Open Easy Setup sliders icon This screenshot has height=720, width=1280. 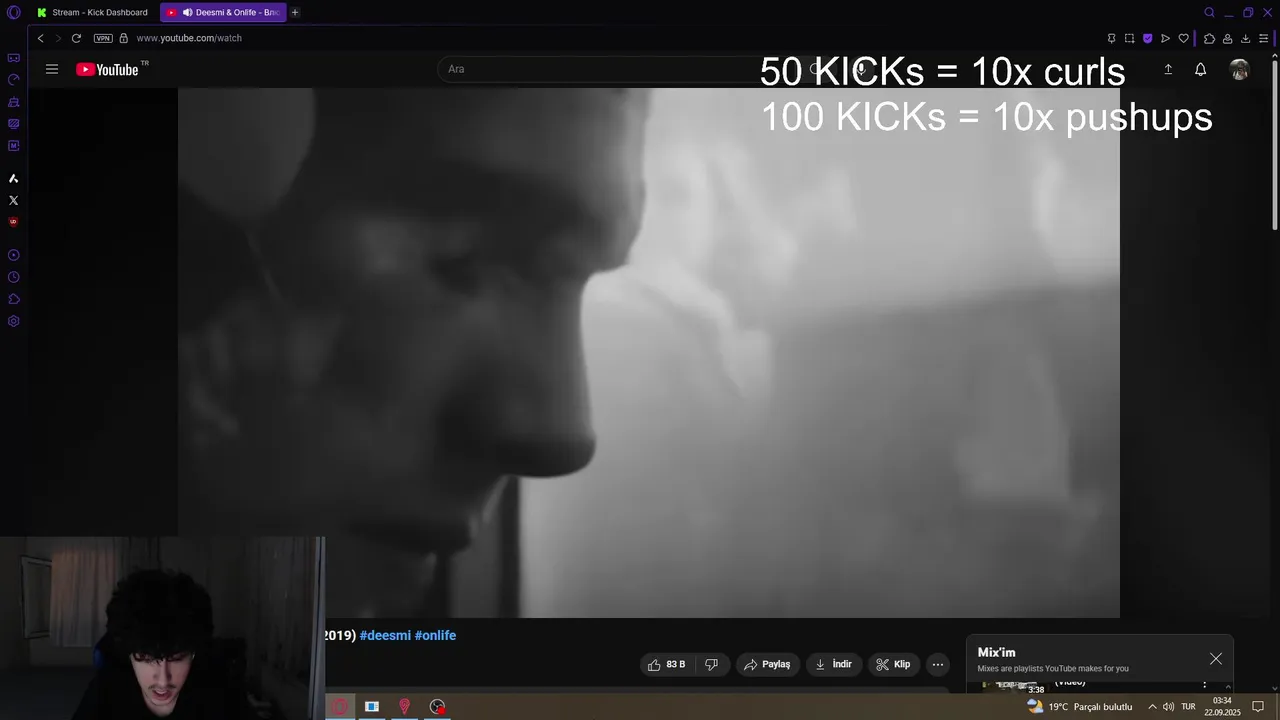tap(1265, 38)
